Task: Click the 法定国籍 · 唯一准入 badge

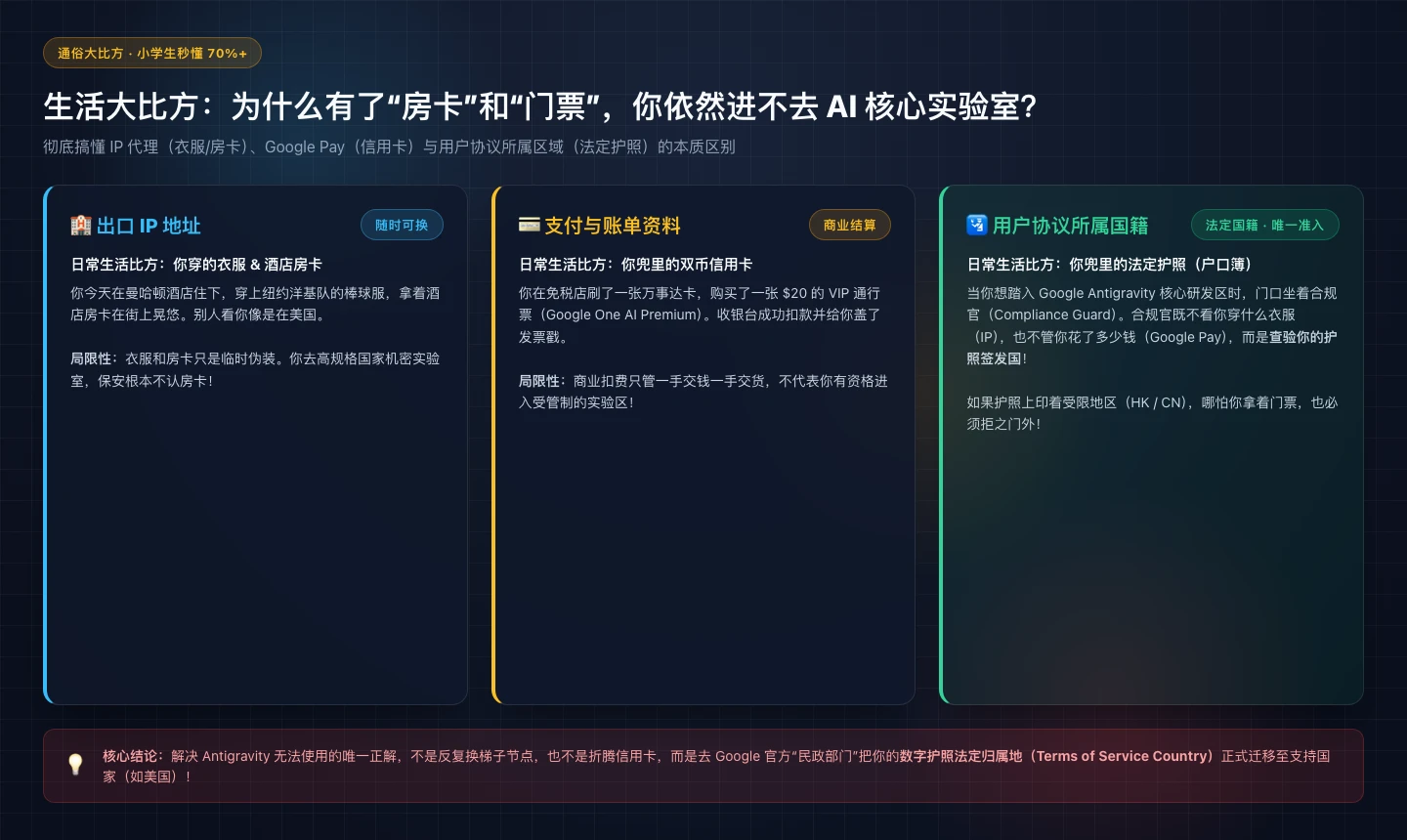Action: click(1264, 225)
